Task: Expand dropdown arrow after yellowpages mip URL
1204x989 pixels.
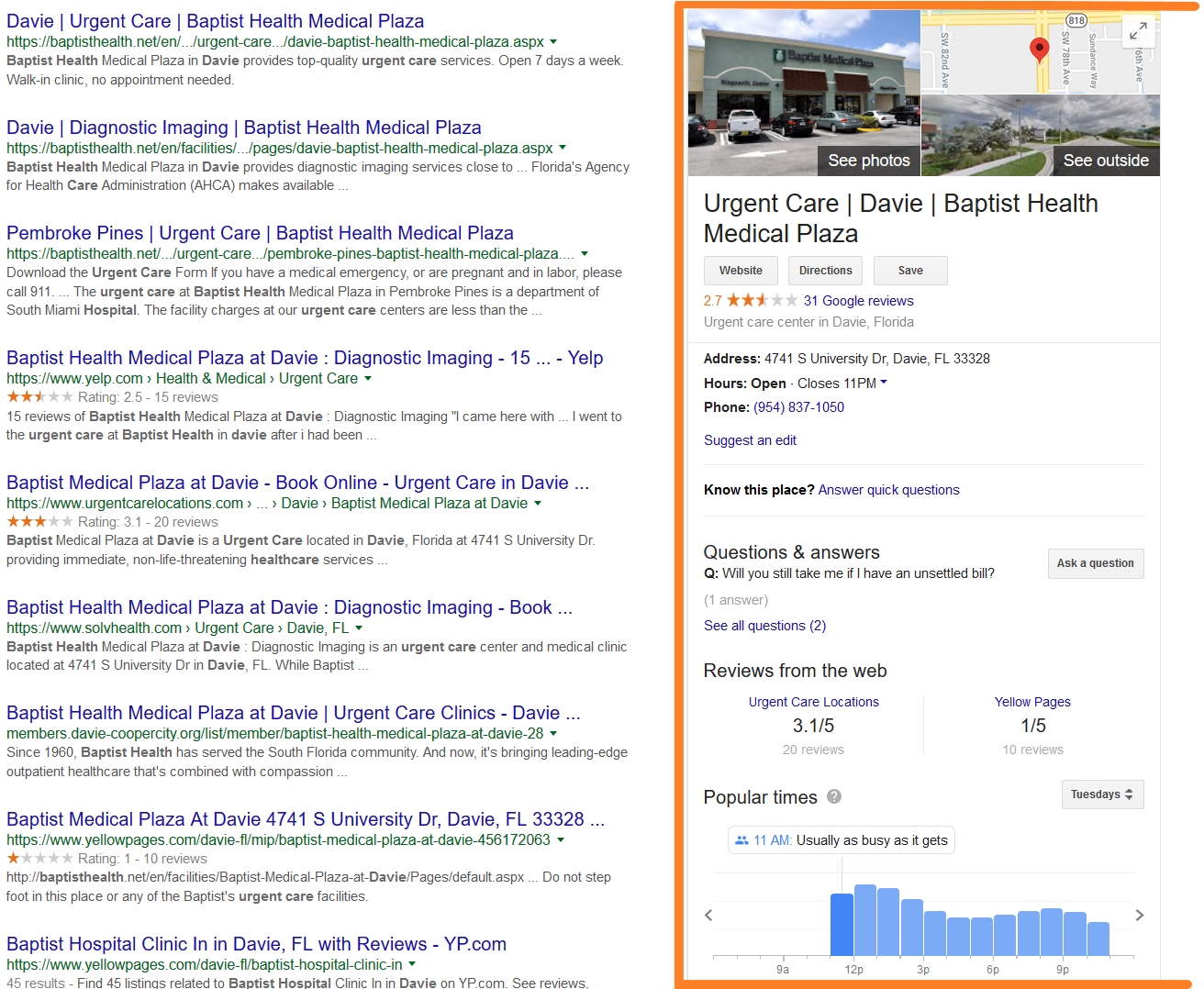Action: pyautogui.click(x=561, y=839)
